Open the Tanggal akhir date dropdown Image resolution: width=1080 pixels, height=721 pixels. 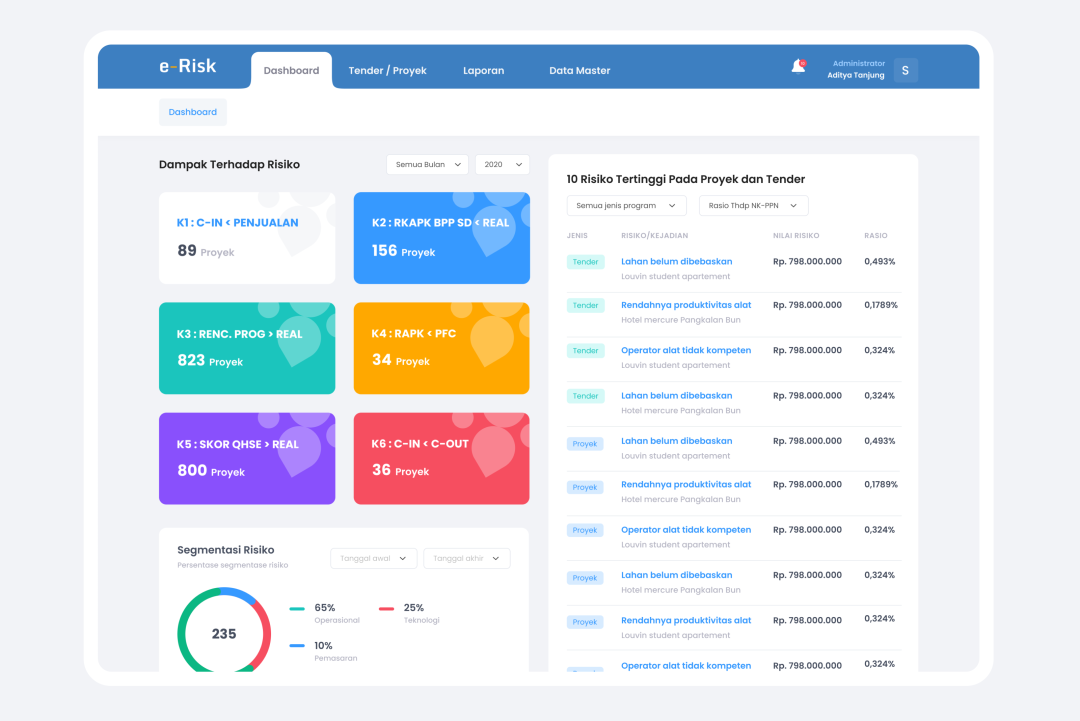[x=466, y=558]
